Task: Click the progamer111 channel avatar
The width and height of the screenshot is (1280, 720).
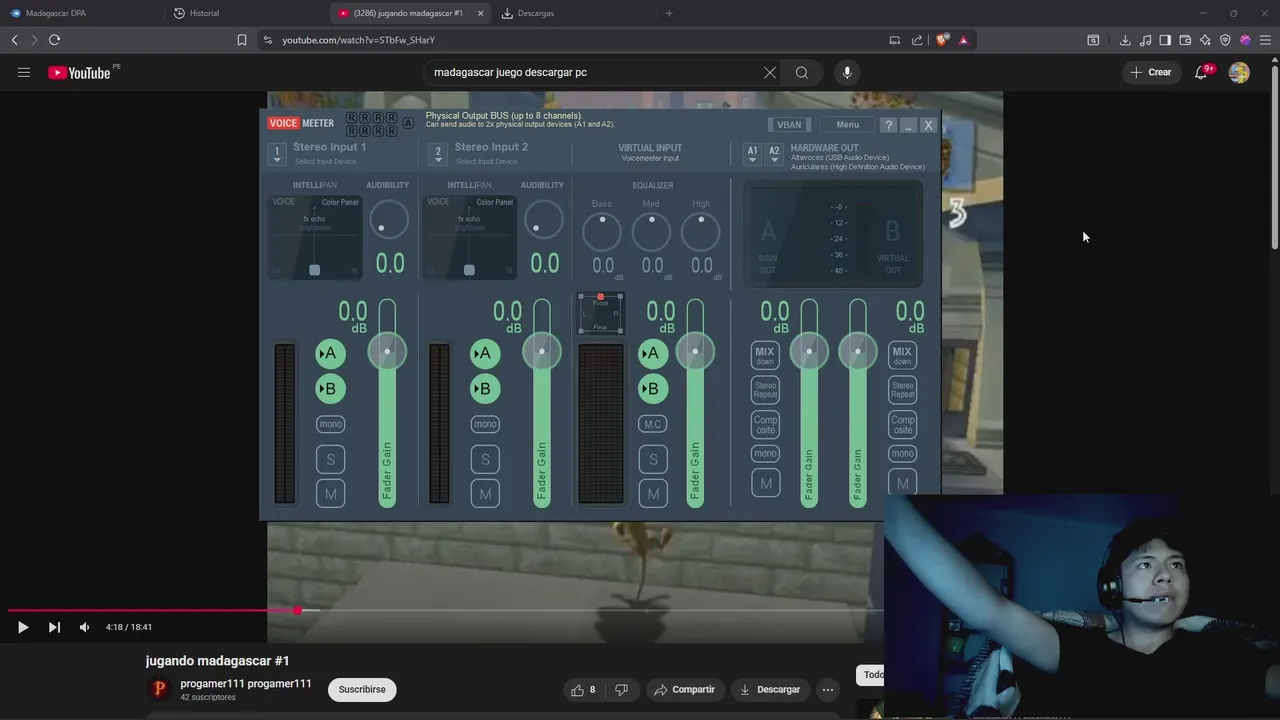Action: (x=159, y=689)
